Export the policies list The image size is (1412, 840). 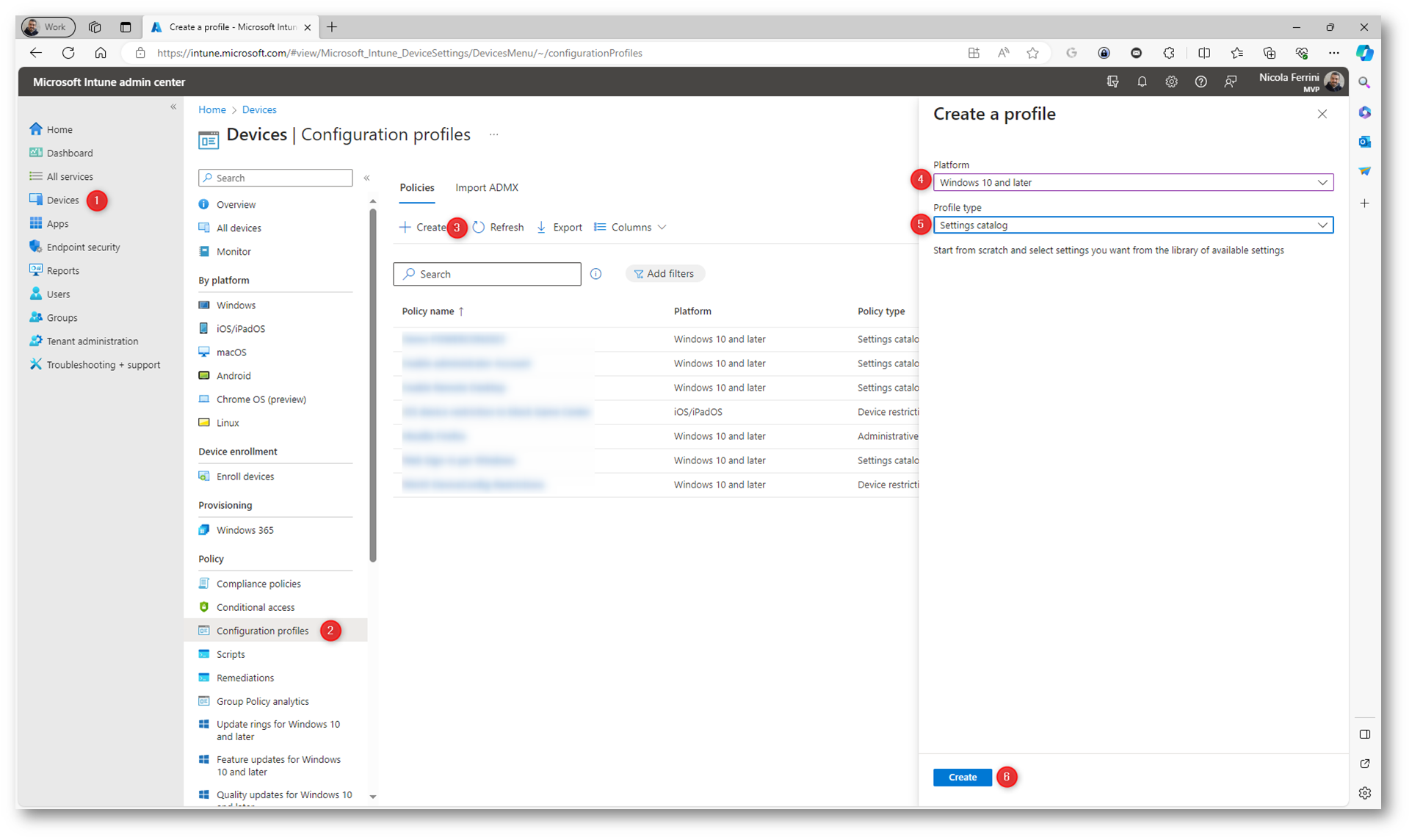point(560,227)
